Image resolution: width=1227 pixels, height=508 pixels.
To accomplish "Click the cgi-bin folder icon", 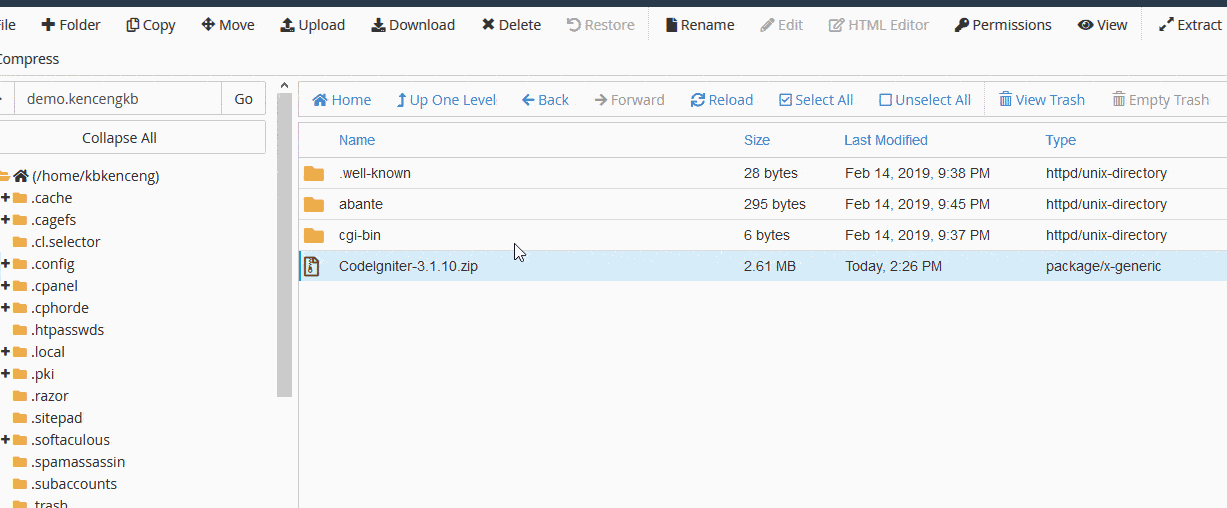I will 314,235.
